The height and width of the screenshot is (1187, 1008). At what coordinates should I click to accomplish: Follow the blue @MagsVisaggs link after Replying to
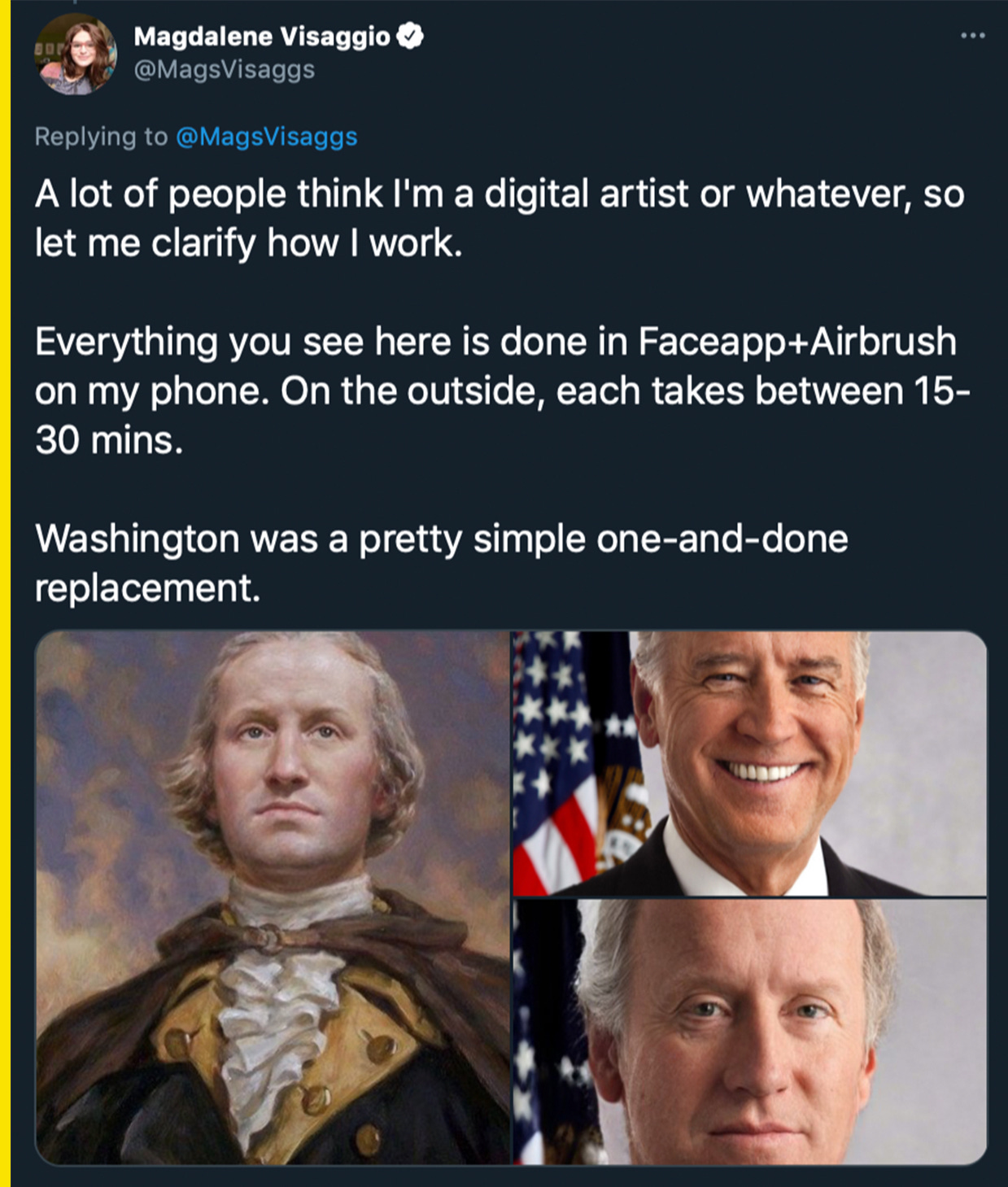pos(267,137)
